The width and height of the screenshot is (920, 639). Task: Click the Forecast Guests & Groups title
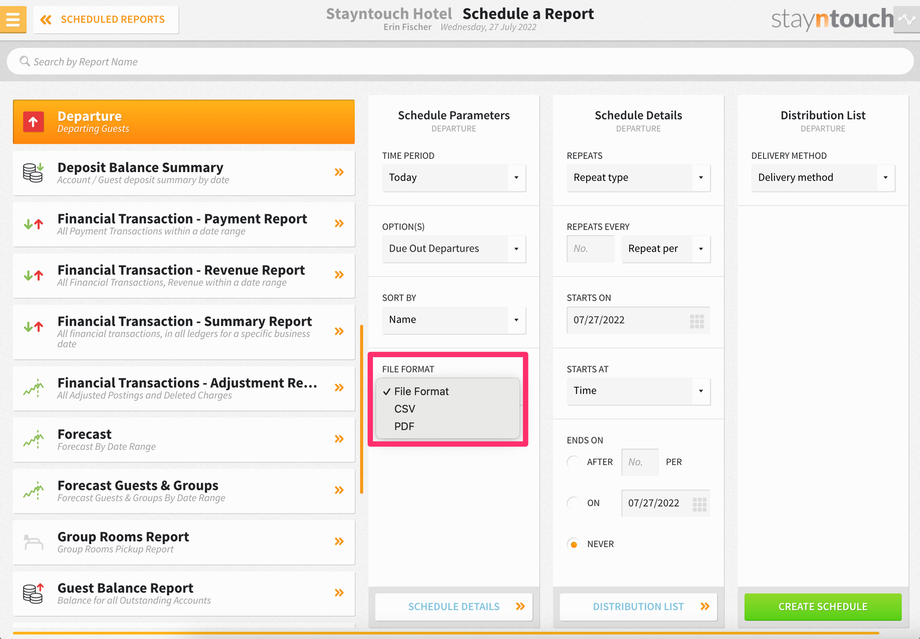tap(138, 486)
